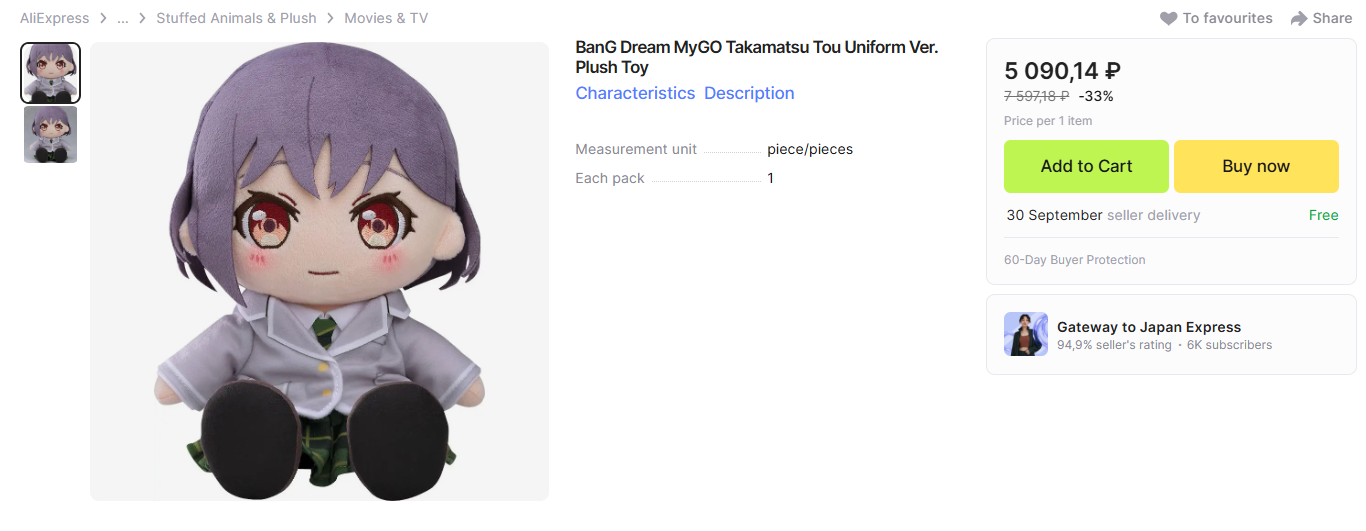Screen dimensions: 1366x531
Task: Click the Share arrow icon
Action: [x=1299, y=18]
